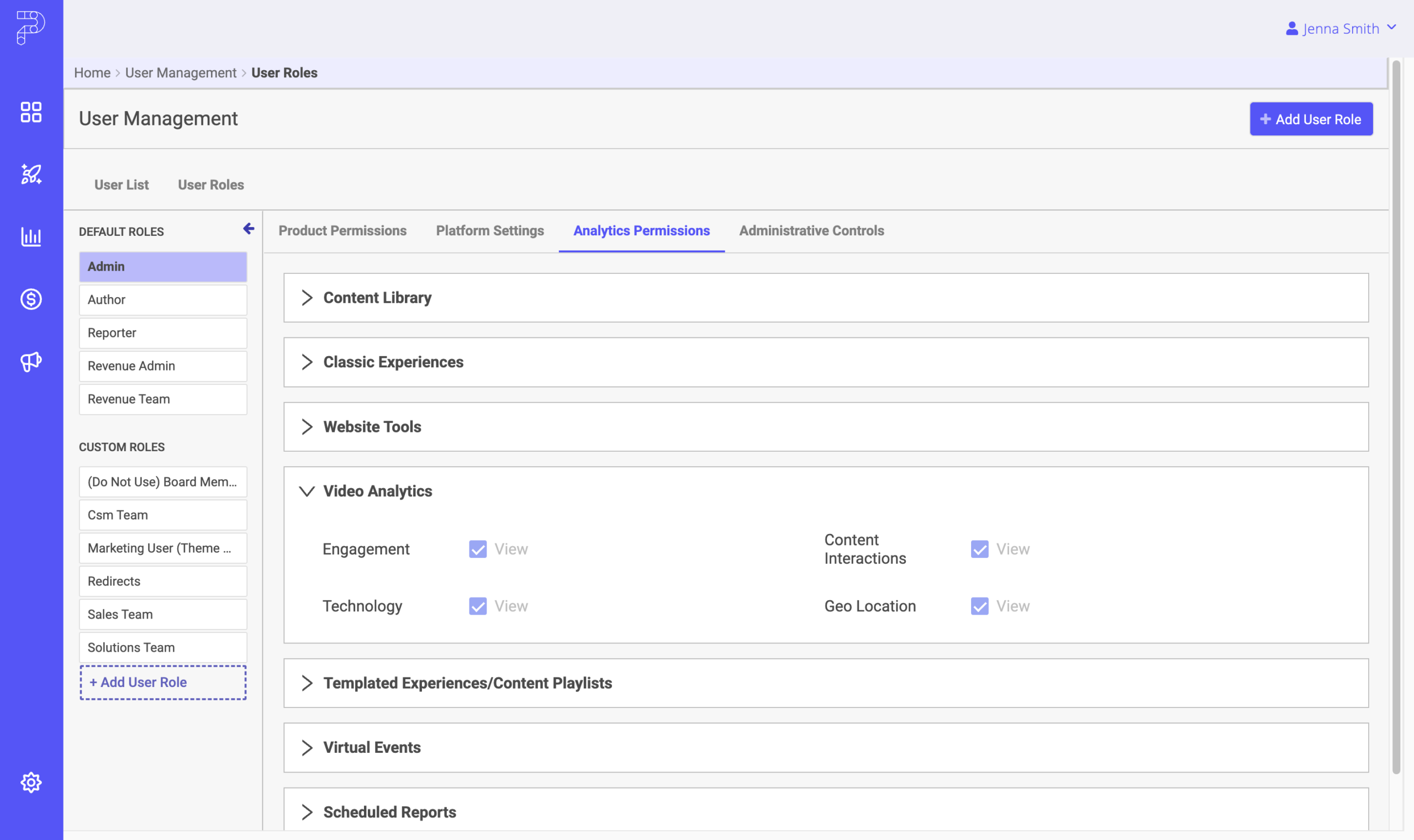
Task: Select the Author default role
Action: (x=163, y=299)
